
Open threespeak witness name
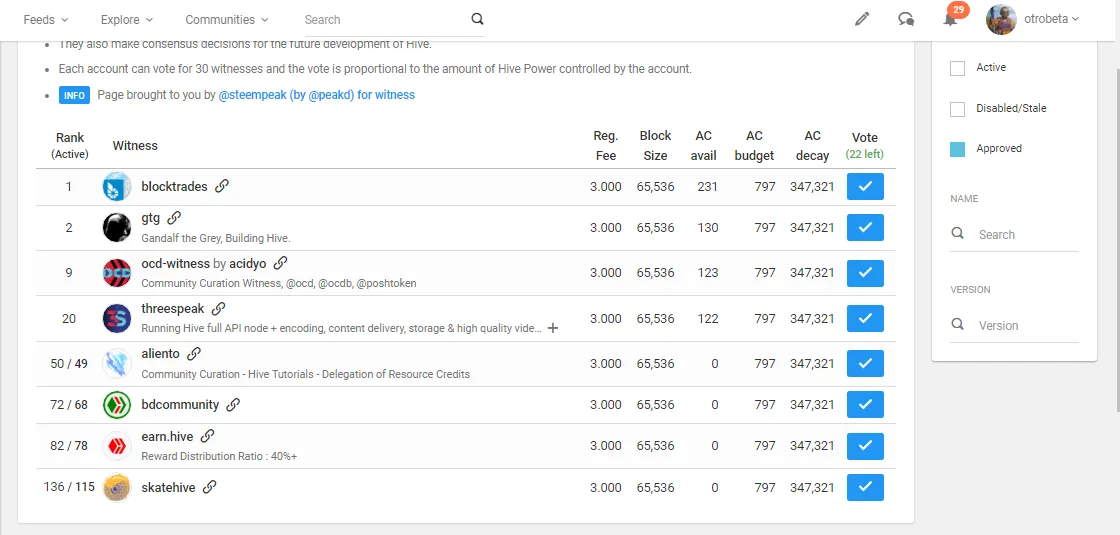pos(173,309)
